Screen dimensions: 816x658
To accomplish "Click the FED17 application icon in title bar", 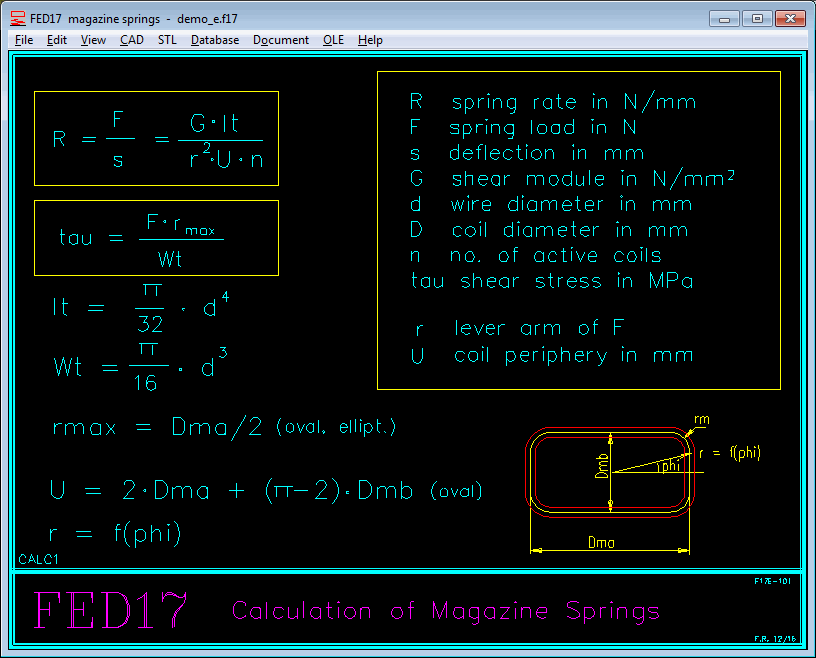I will pos(18,19).
